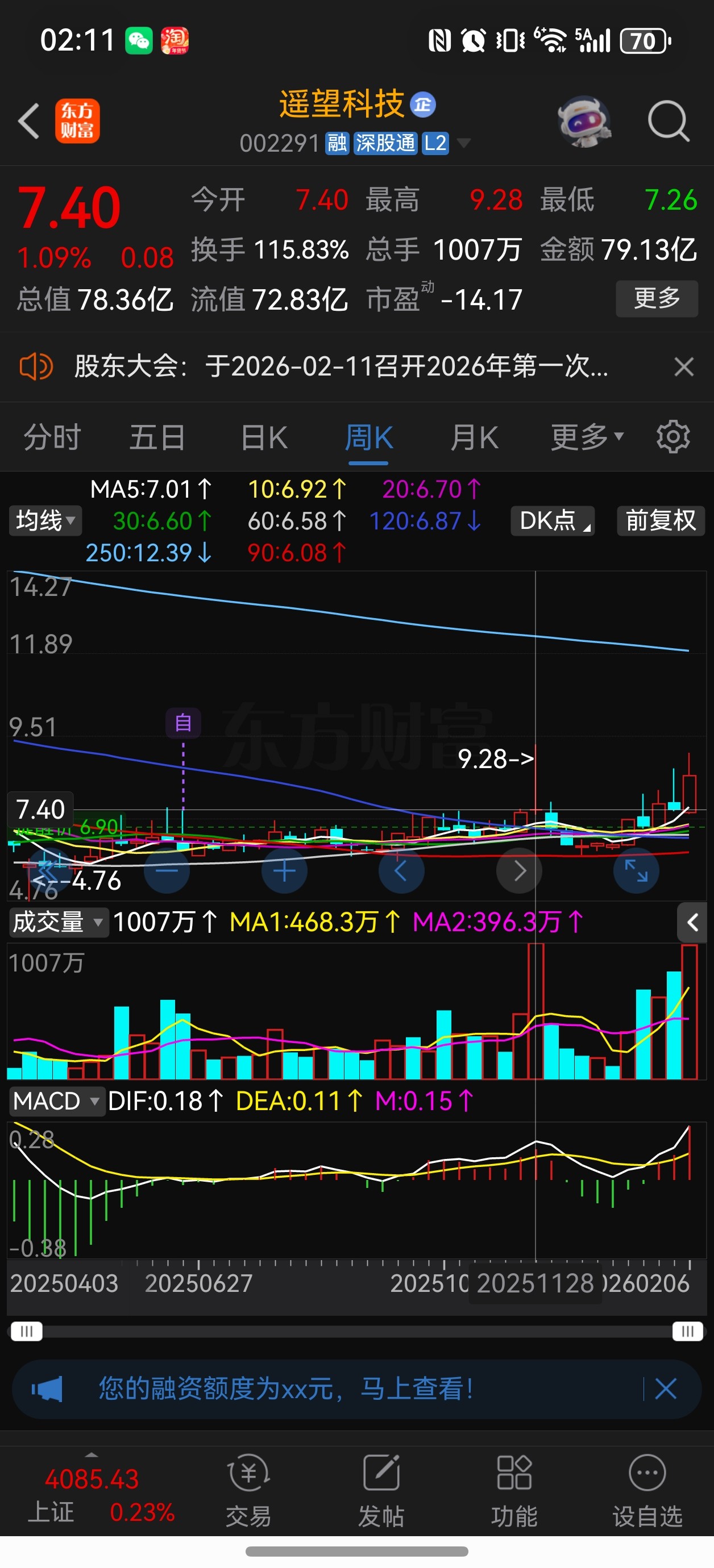Screen dimensions: 714x1568
Task: Switch to the 分时 chart tab
Action: [52, 437]
